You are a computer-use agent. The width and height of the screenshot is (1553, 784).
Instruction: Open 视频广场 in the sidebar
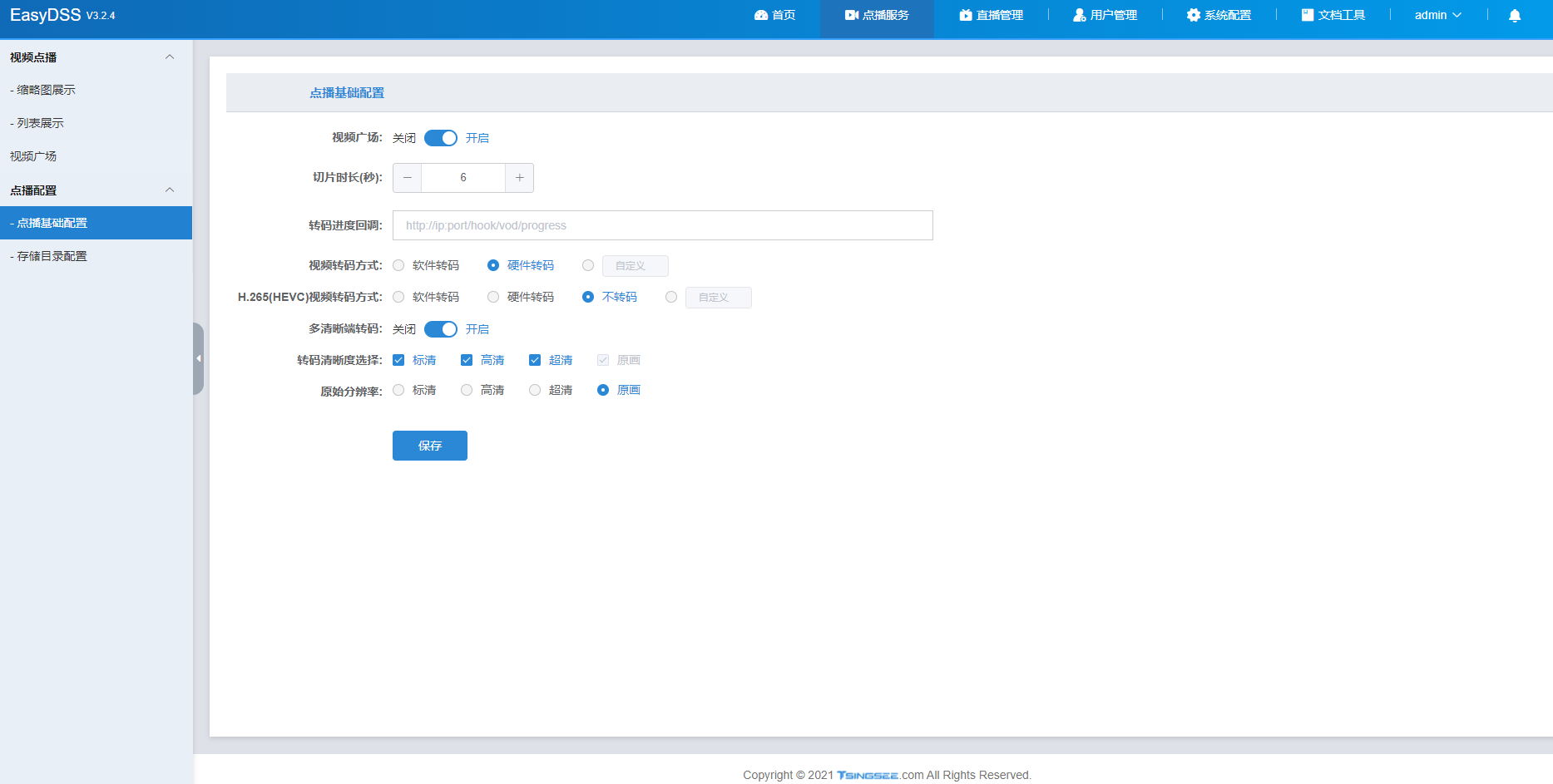[x=96, y=156]
